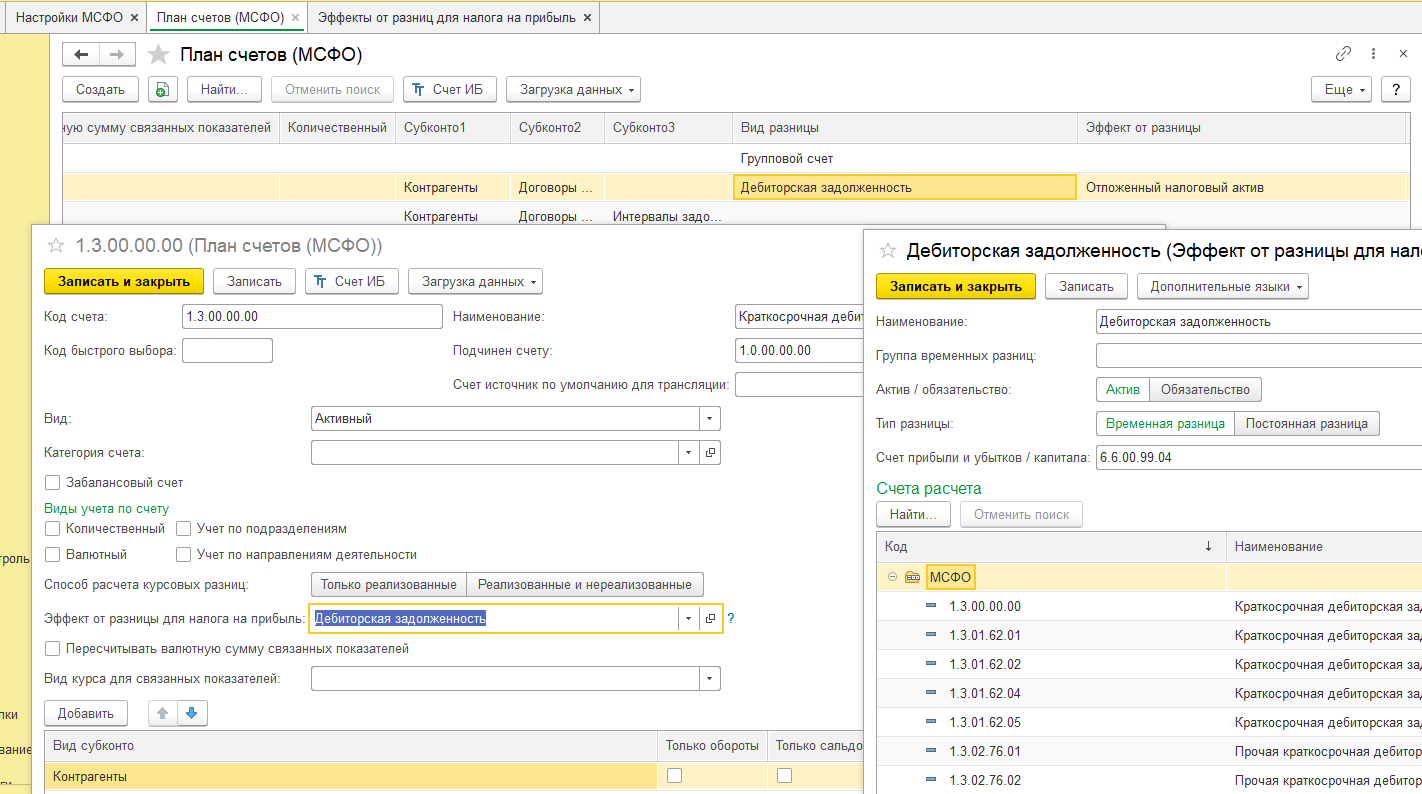Viewport: 1422px width, 794px height.
Task: Choose Обязательство toggle button
Action: click(1206, 389)
